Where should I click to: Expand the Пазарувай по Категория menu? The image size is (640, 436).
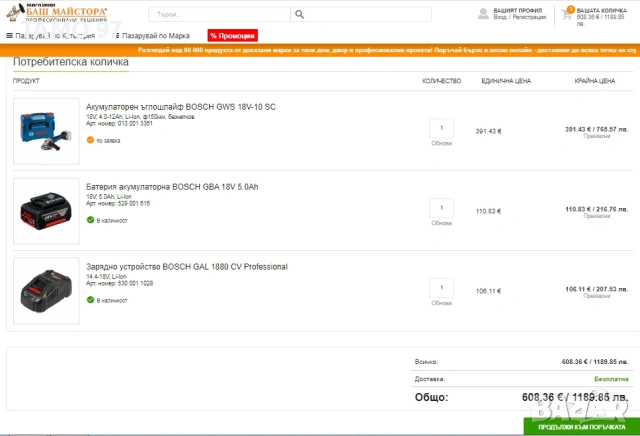(62, 35)
